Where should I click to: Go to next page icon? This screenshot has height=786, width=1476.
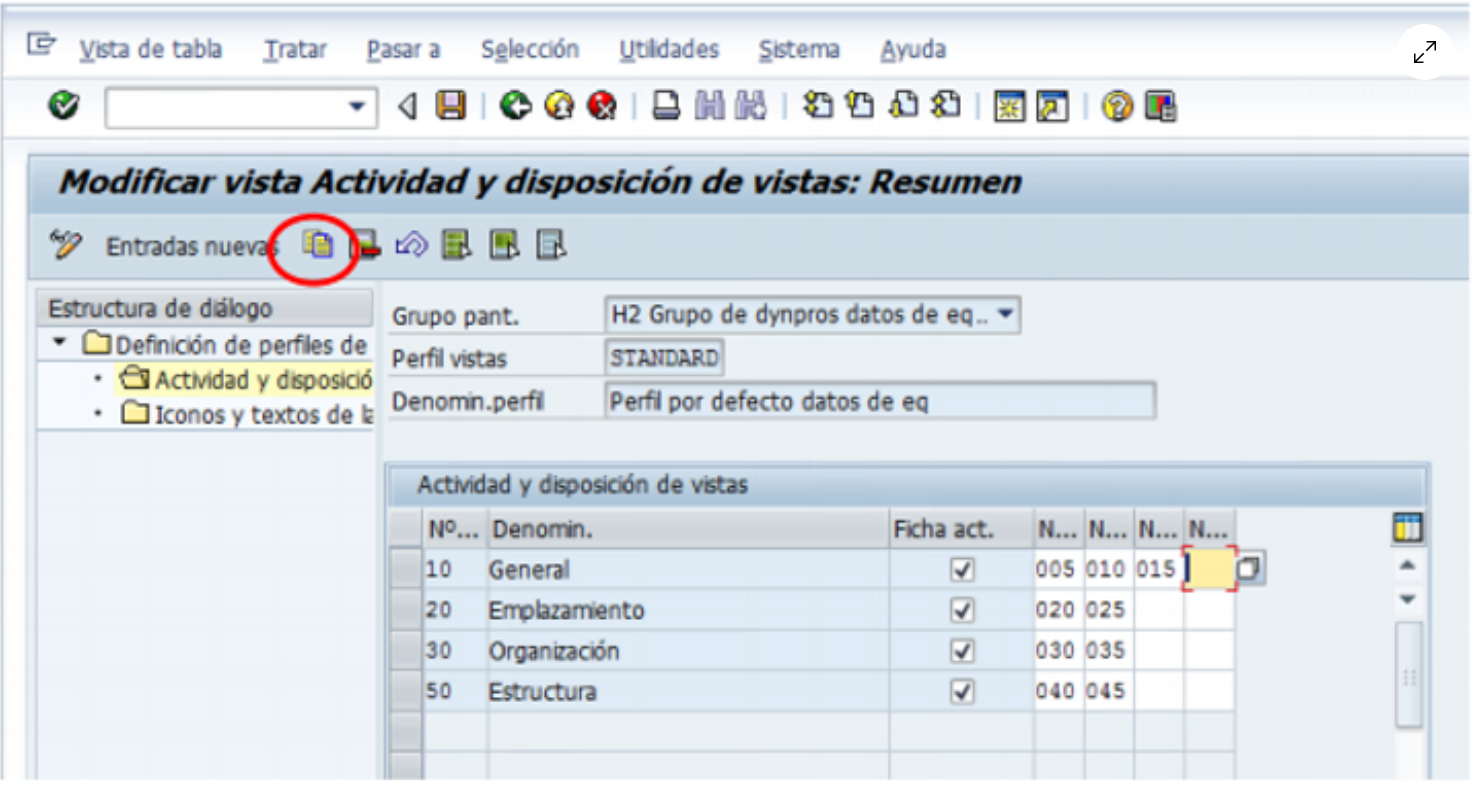[x=903, y=105]
